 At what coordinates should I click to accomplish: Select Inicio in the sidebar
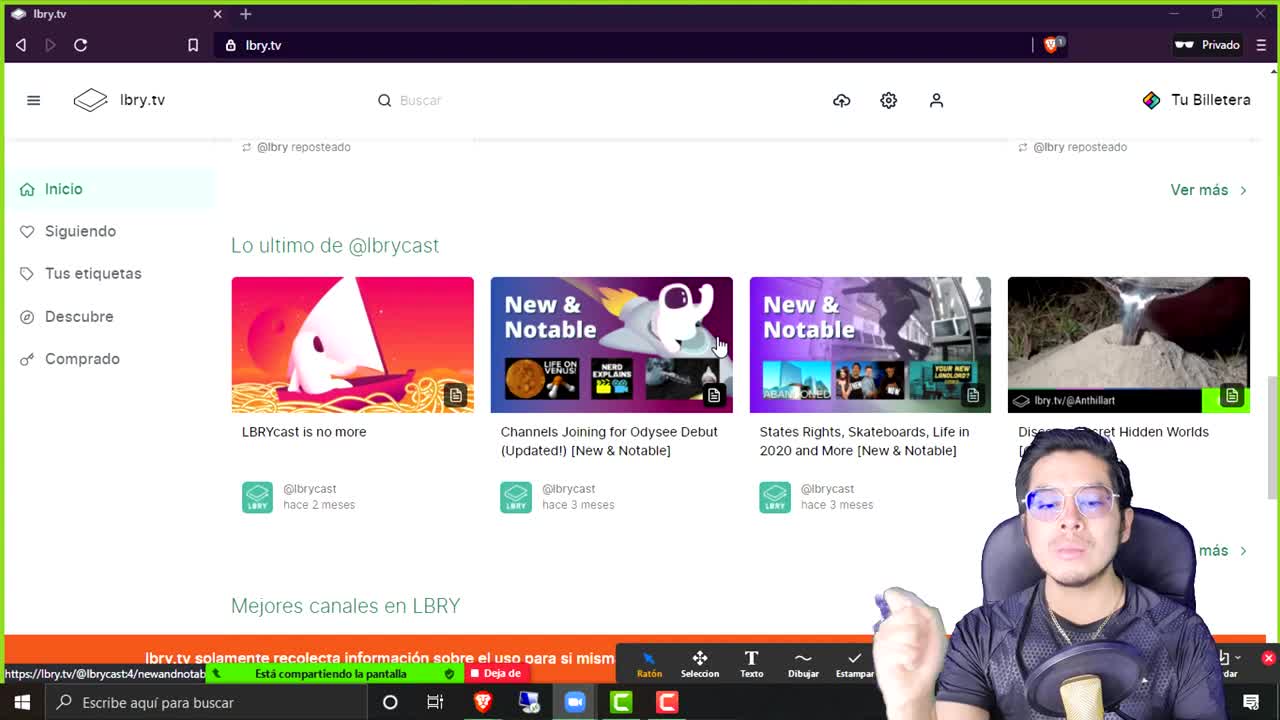109,189
